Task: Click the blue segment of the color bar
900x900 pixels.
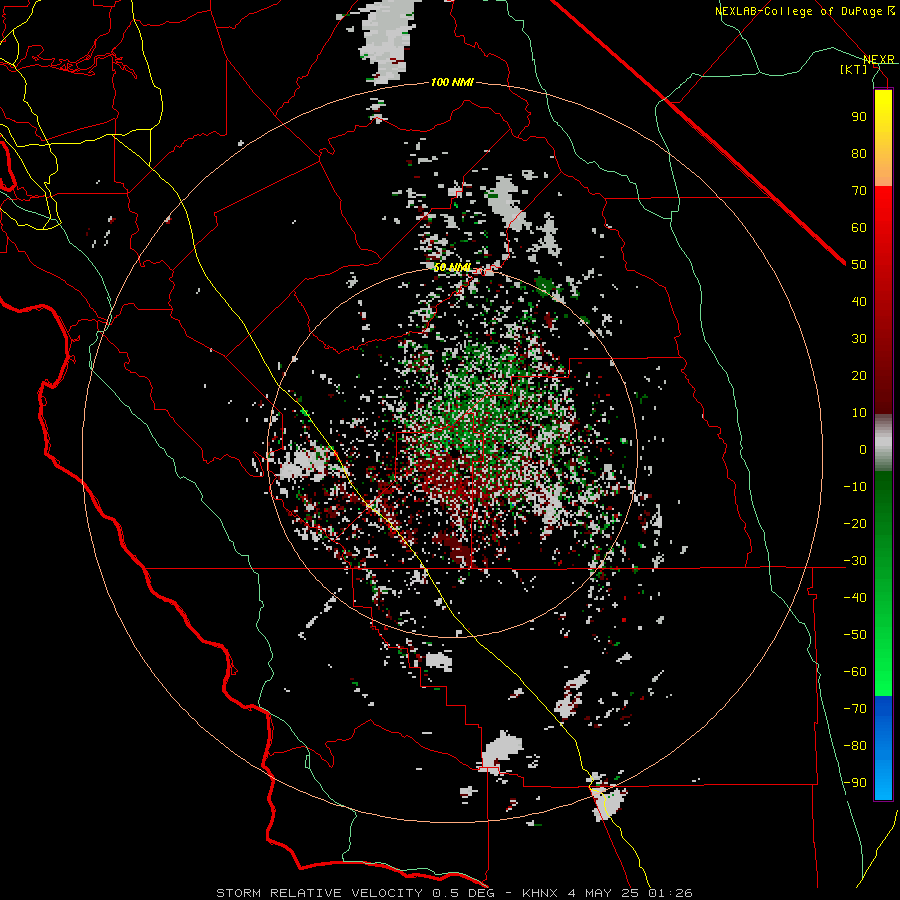Action: 883,748
